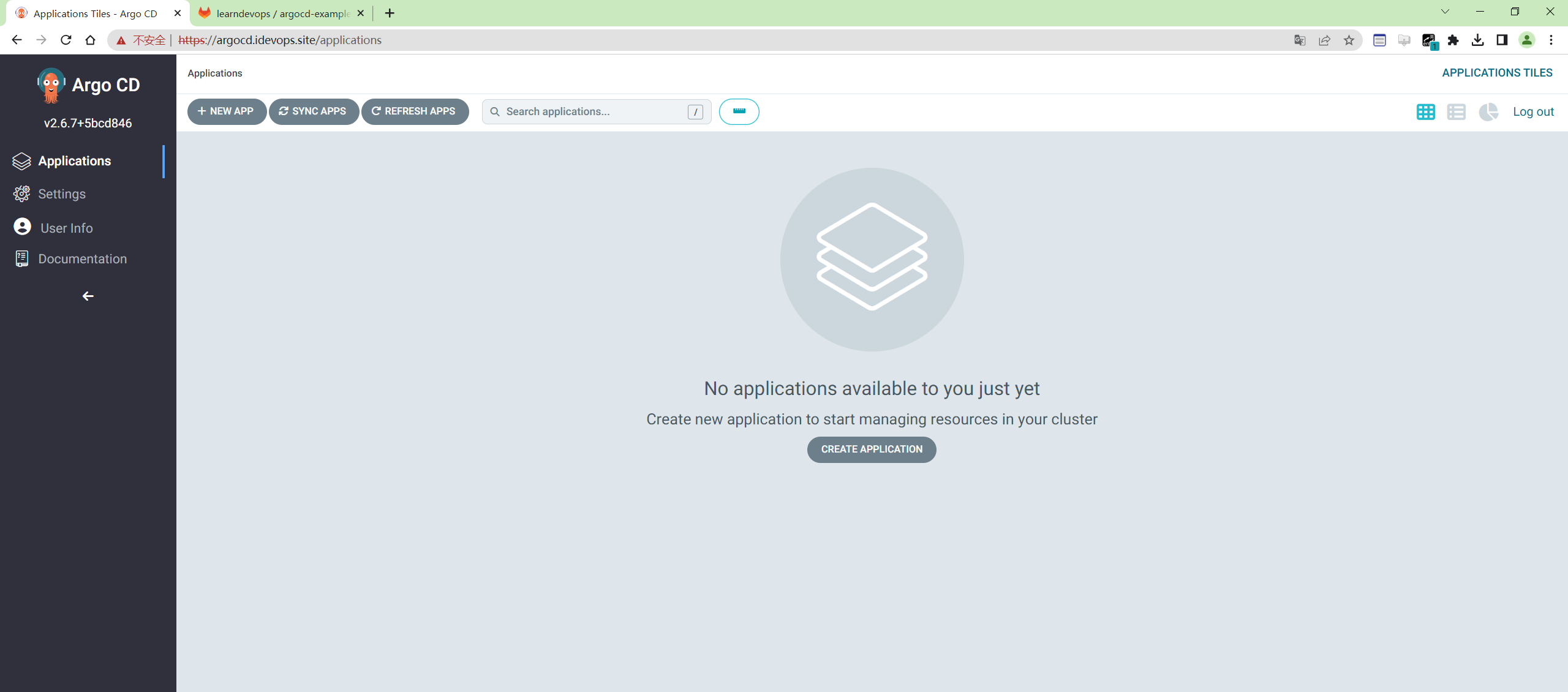This screenshot has width=1568, height=692.
Task: Toggle the browser side panel
Action: pyautogui.click(x=1502, y=40)
